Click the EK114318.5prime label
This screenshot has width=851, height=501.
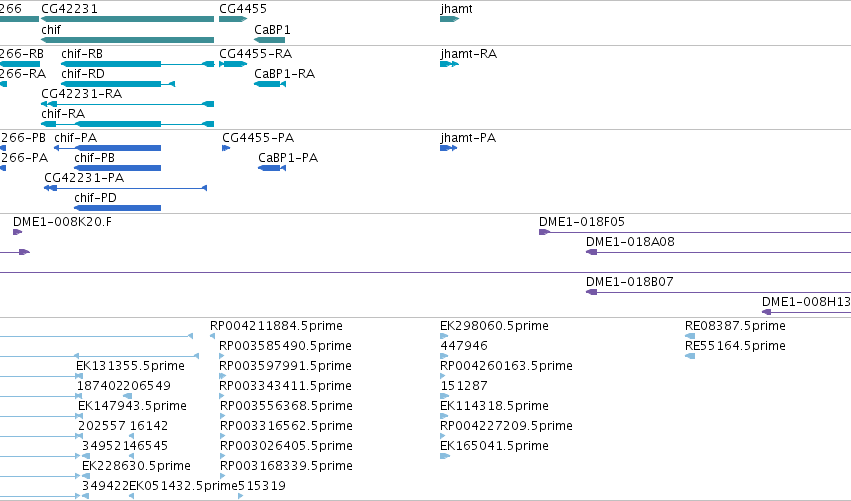tap(494, 406)
